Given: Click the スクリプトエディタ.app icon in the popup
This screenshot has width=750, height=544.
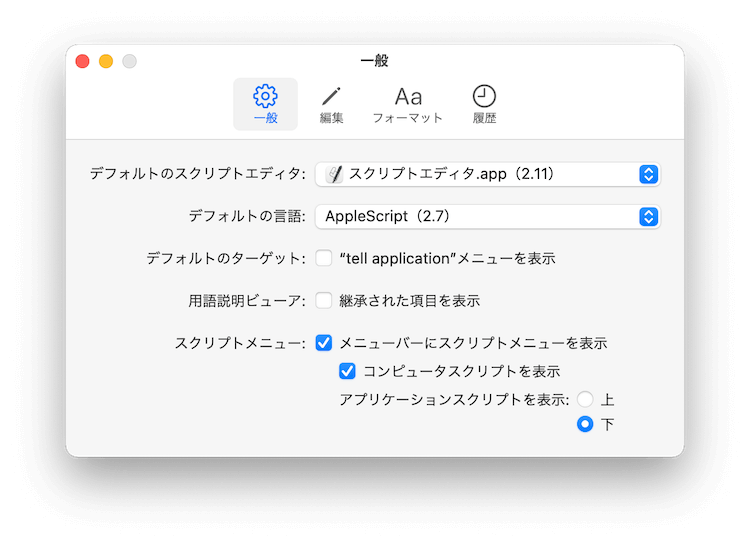Looking at the screenshot, I should 334,174.
